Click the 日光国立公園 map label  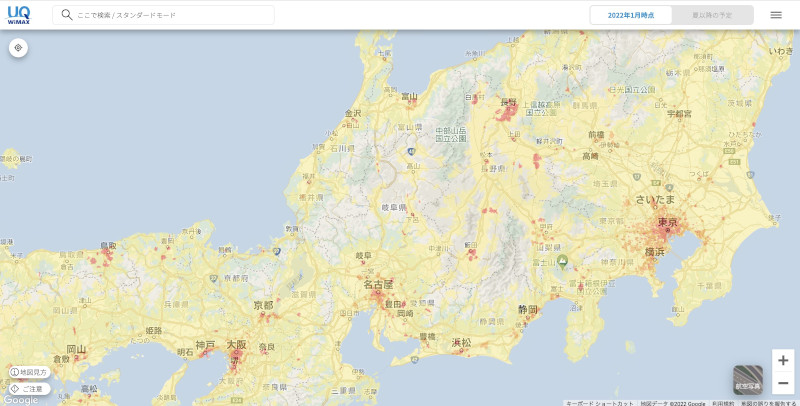[x=632, y=90]
